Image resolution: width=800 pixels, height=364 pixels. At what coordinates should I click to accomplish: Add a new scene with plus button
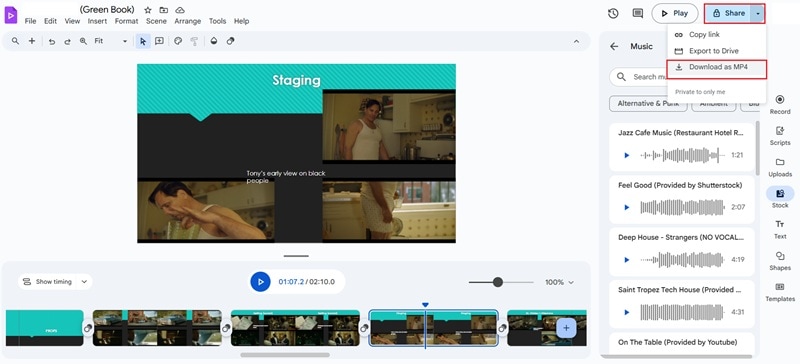pos(566,328)
